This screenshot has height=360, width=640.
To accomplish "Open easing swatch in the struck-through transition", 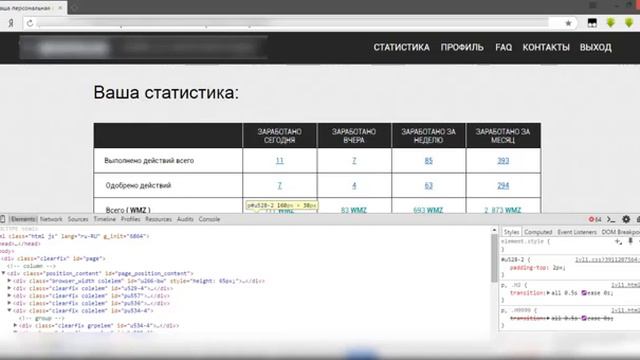I will click(x=584, y=318).
